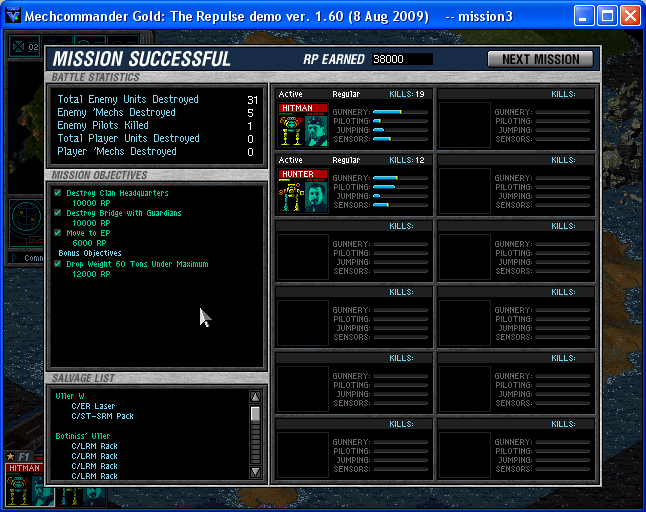Click the 6000 RP reward under Move to EP
Viewport: 646px width, 512px height.
[x=91, y=243]
